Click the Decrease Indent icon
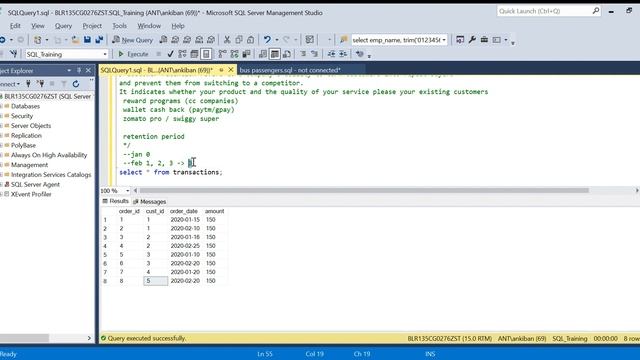 point(331,54)
